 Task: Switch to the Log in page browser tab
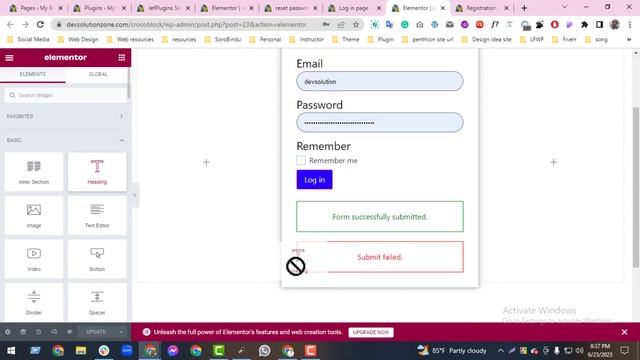353,8
